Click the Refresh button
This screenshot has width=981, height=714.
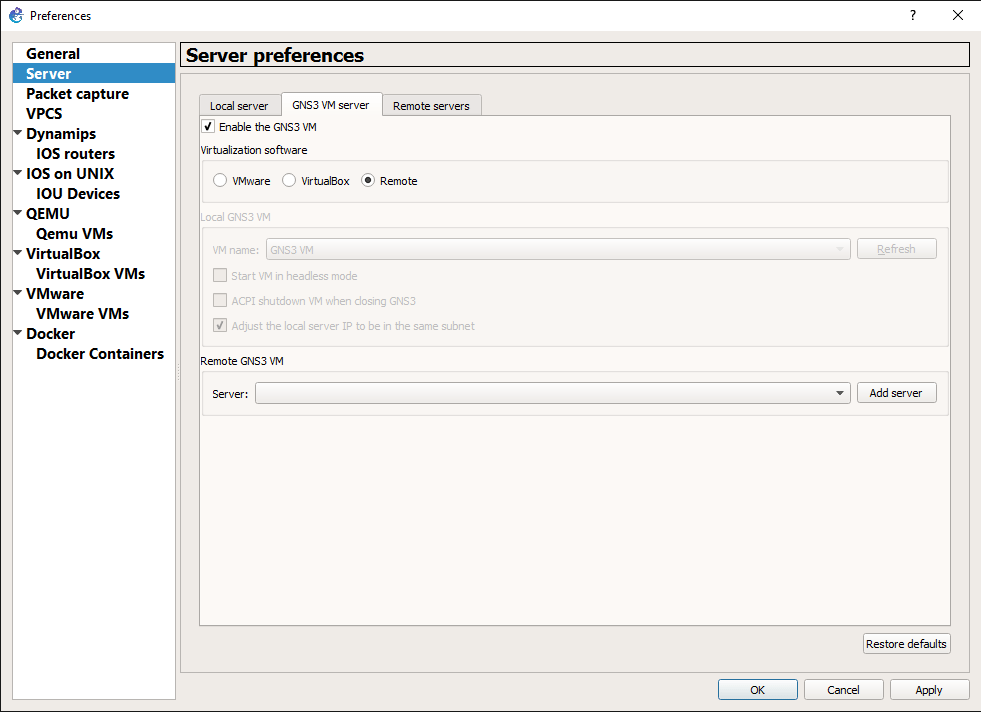[896, 249]
